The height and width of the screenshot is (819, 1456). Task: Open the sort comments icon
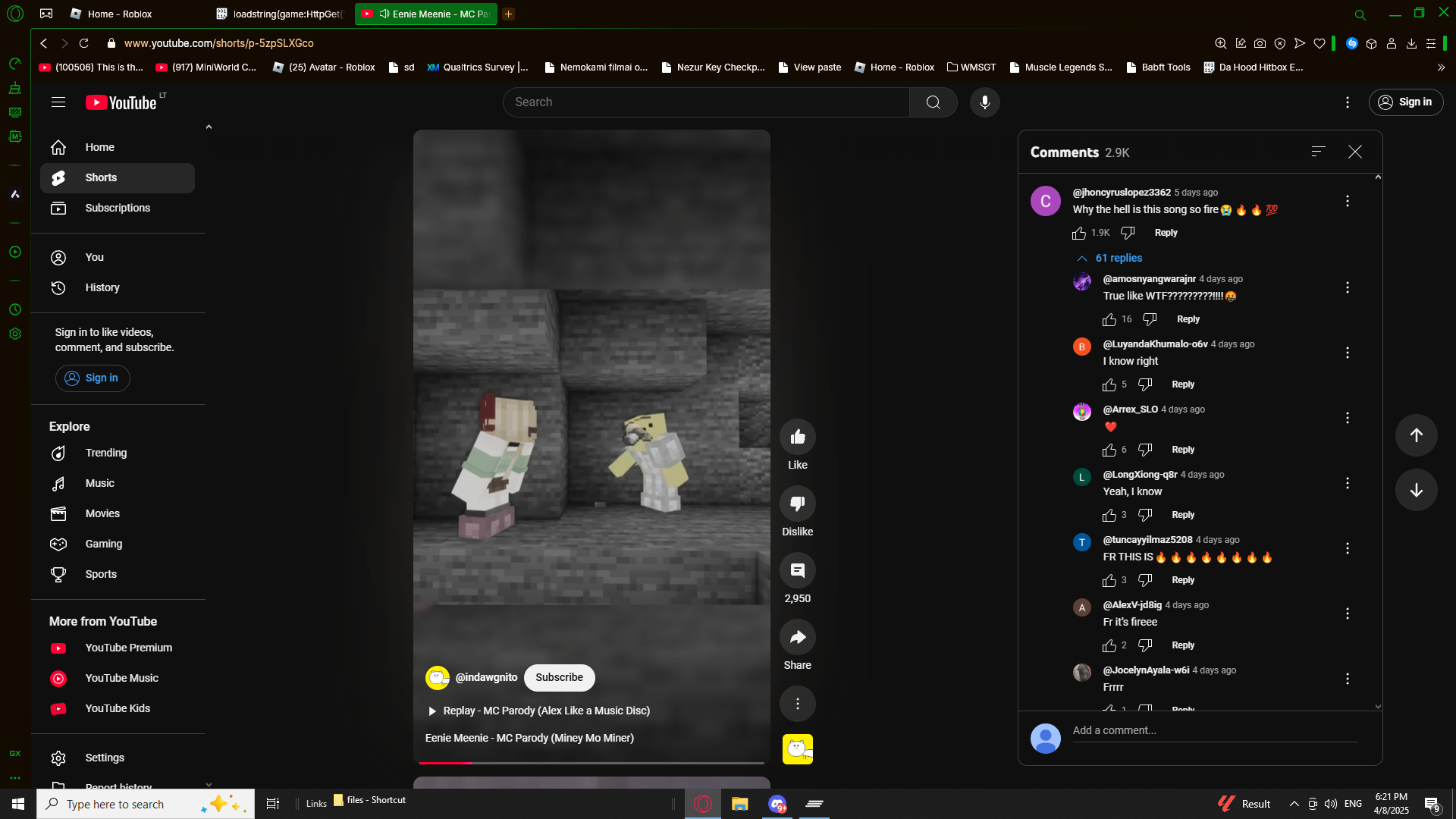tap(1318, 152)
